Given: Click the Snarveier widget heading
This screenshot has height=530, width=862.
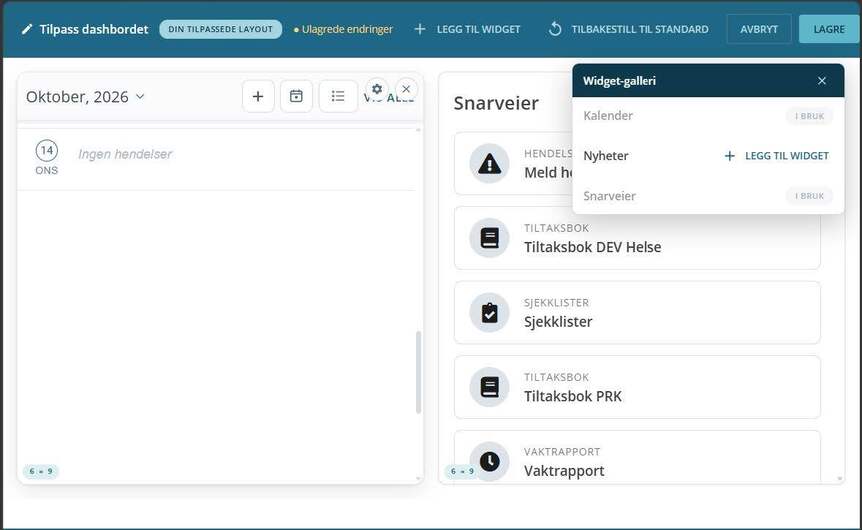Looking at the screenshot, I should click(x=496, y=103).
